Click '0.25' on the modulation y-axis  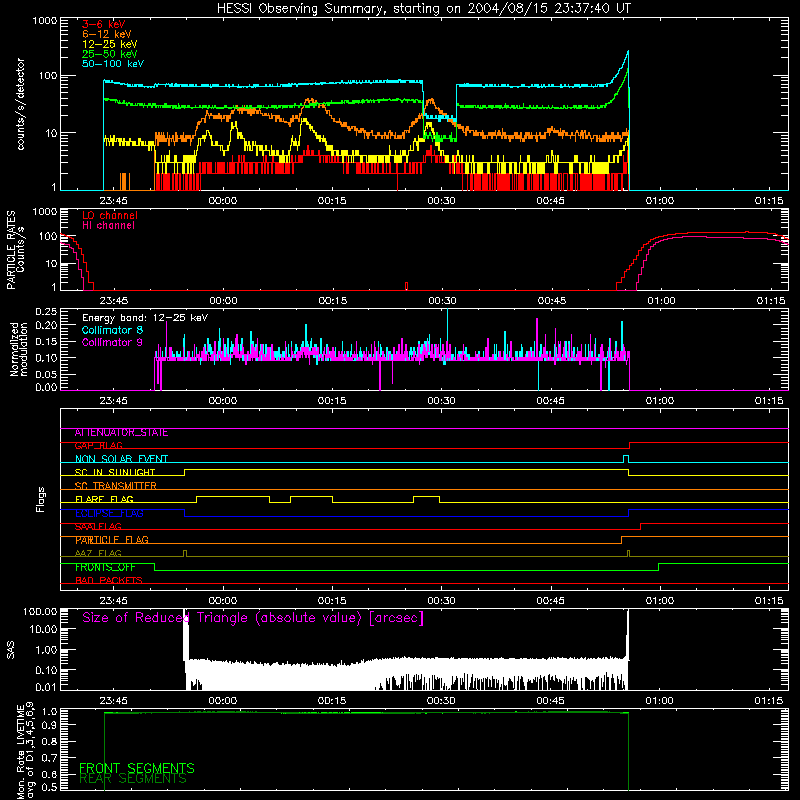click(46, 312)
